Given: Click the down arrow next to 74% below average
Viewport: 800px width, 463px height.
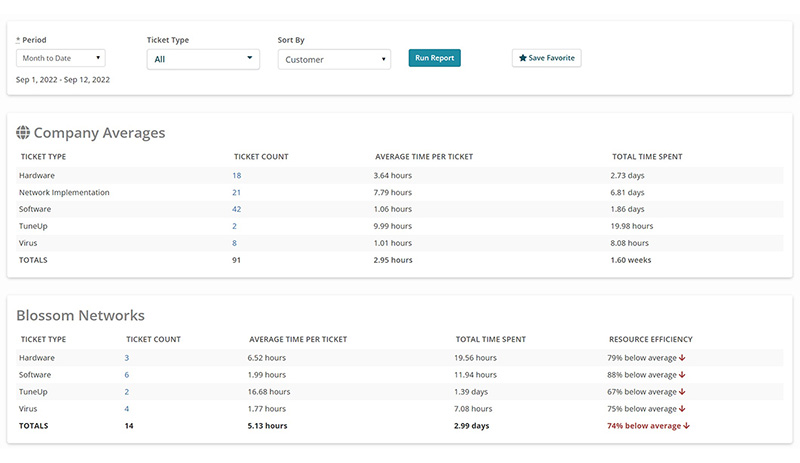Looking at the screenshot, I should (x=686, y=425).
